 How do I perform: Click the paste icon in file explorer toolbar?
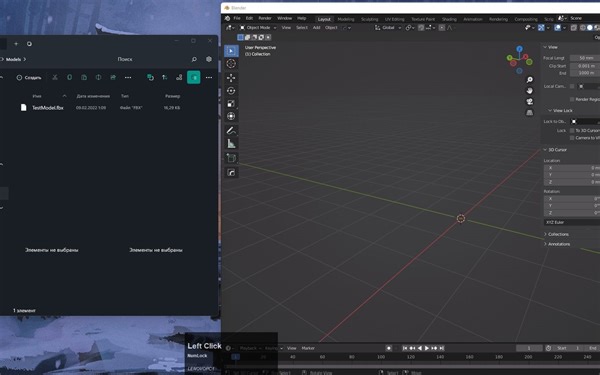click(84, 77)
